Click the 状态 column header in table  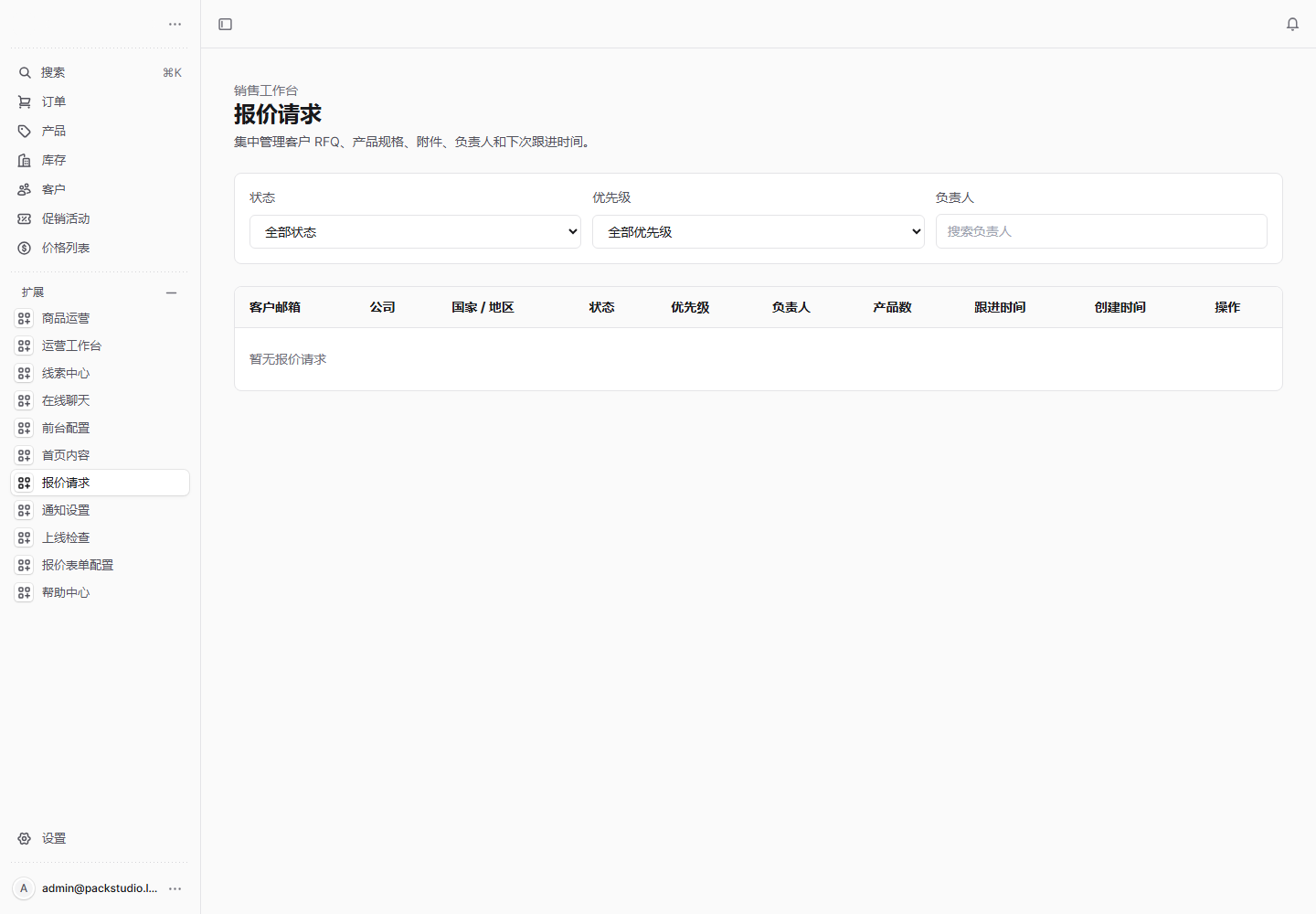601,307
